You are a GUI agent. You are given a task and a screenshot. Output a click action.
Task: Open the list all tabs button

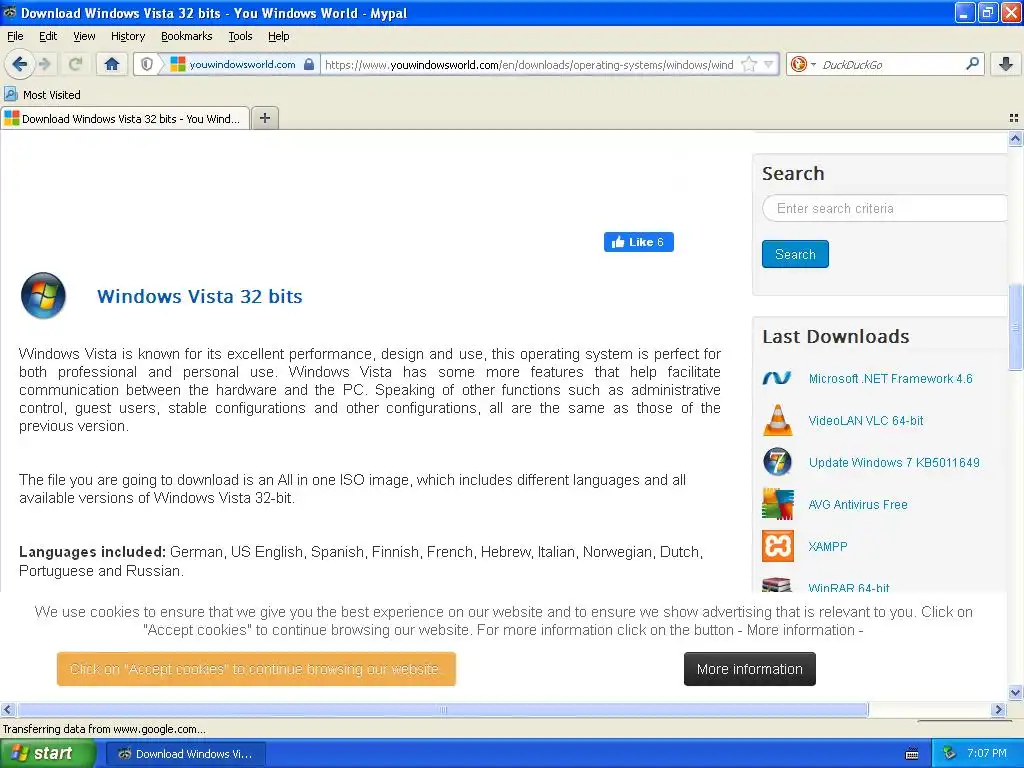pyautogui.click(x=1014, y=118)
